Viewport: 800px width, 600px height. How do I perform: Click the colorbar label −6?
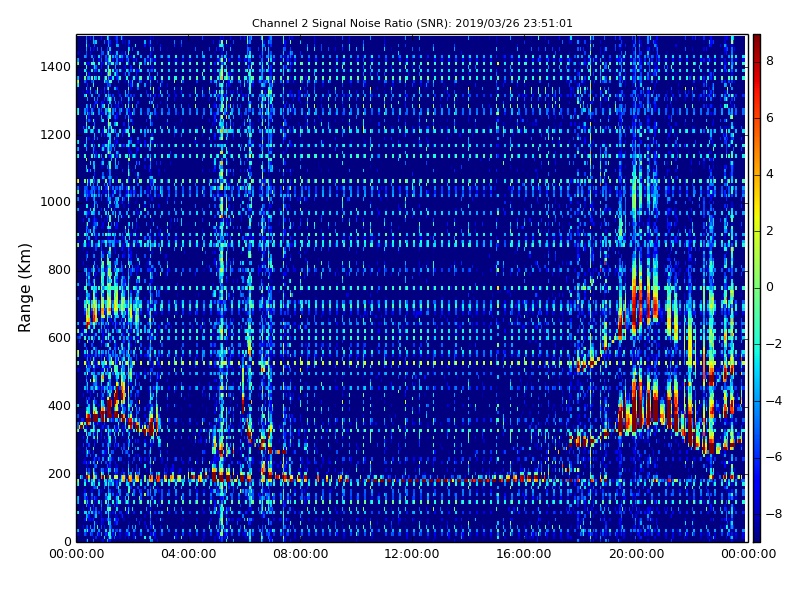(774, 457)
